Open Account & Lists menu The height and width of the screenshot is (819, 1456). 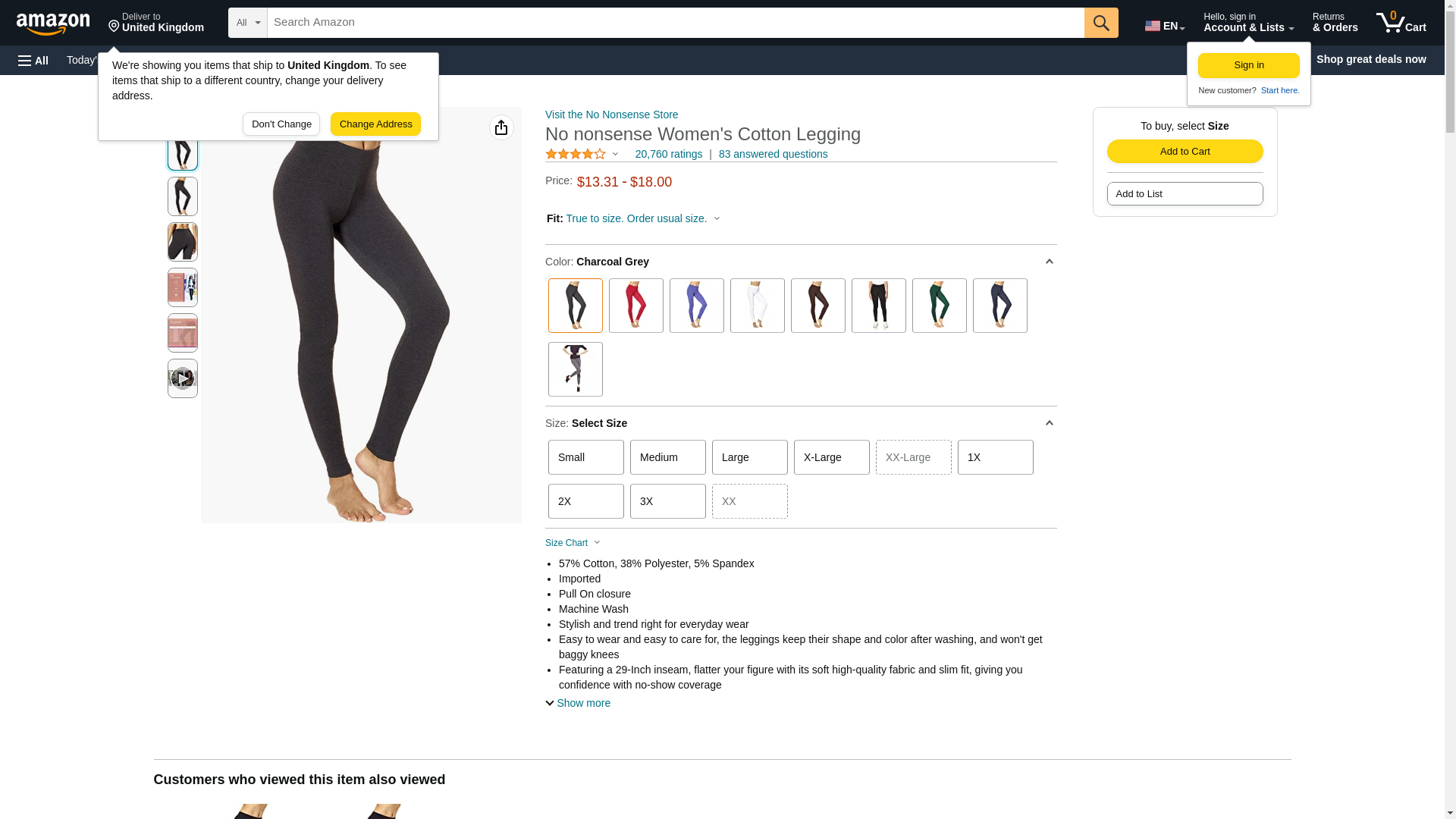click(1248, 23)
